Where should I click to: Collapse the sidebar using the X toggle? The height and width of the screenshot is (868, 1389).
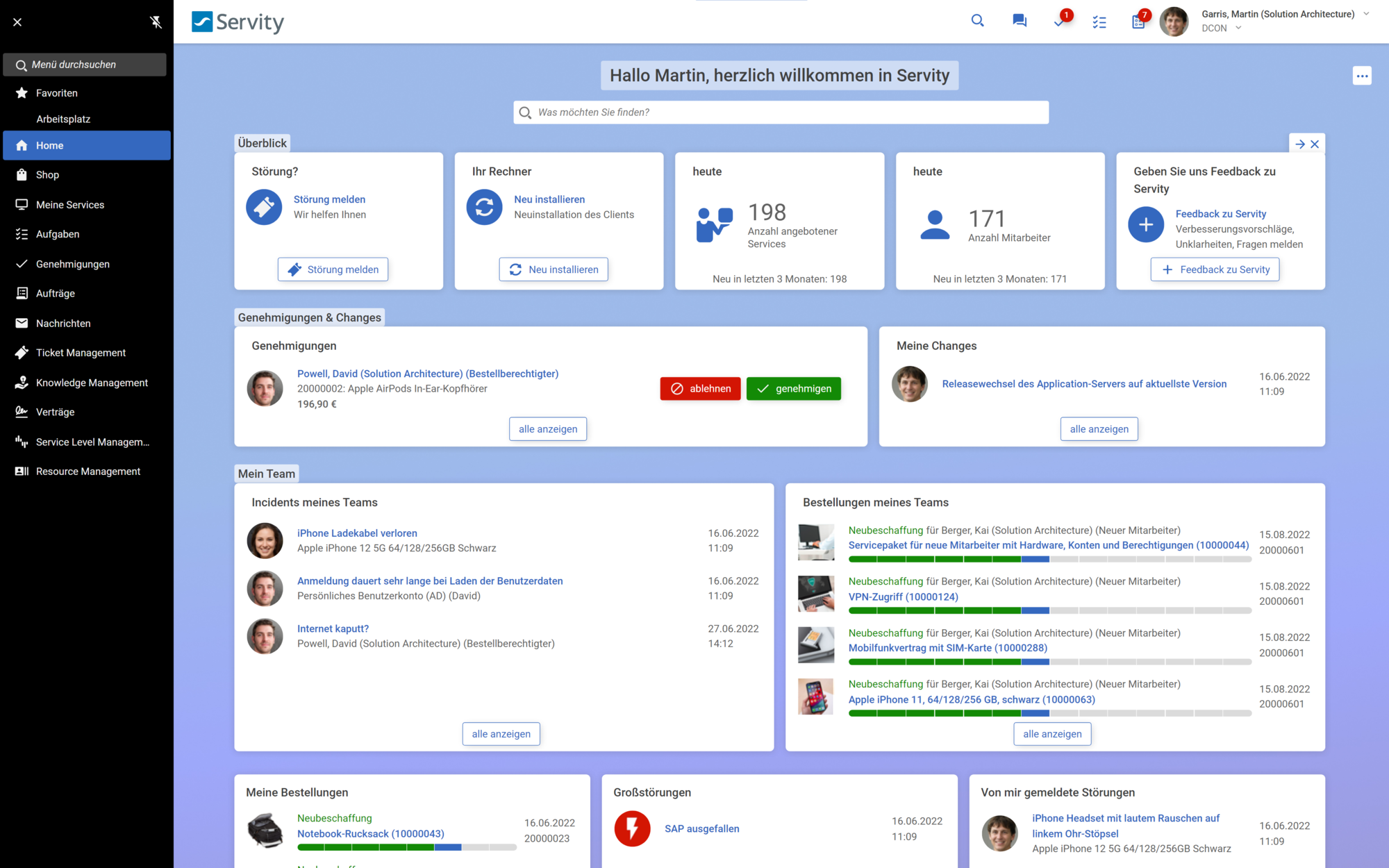tap(17, 22)
